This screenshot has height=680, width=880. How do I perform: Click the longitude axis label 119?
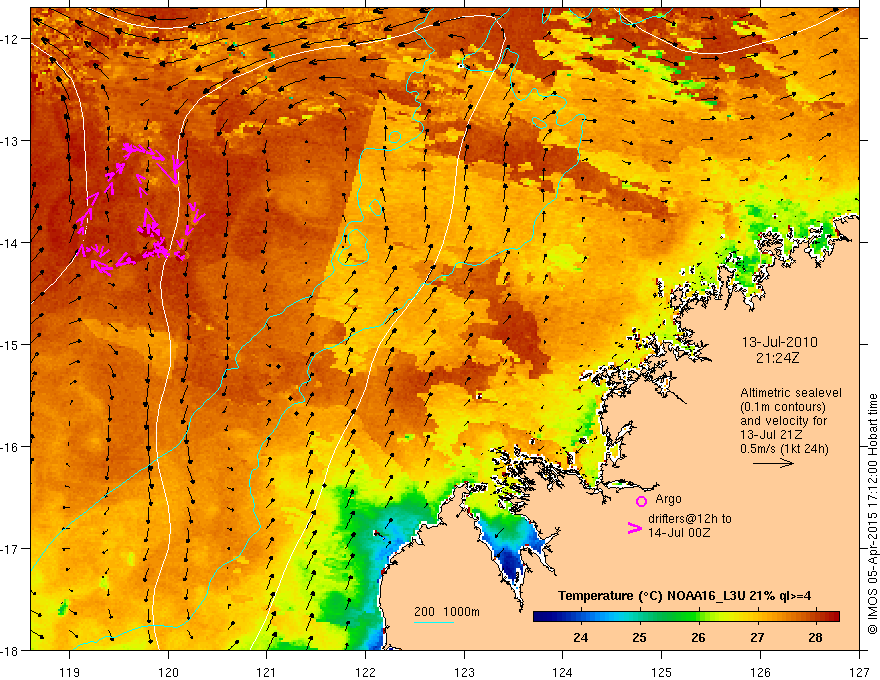pyautogui.click(x=70, y=672)
